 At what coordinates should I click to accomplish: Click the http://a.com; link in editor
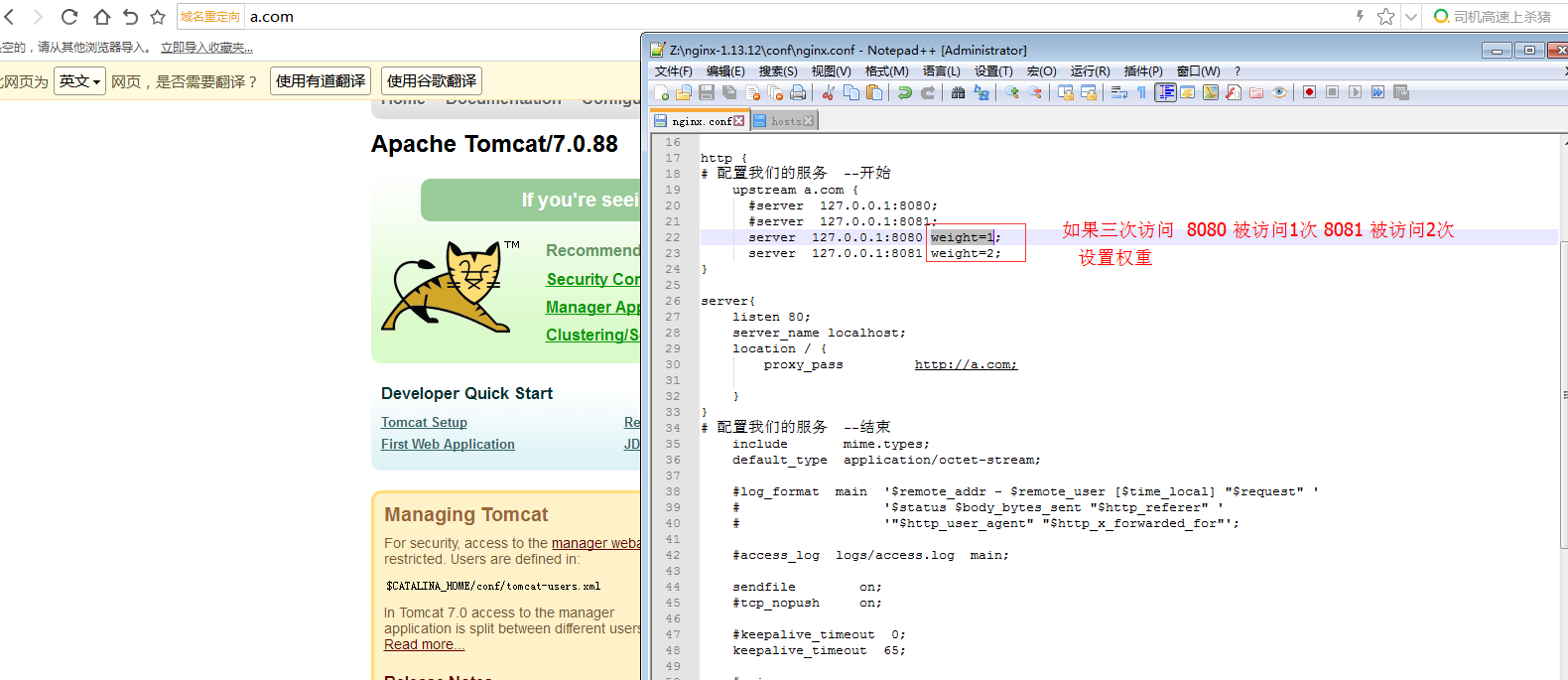point(966,364)
